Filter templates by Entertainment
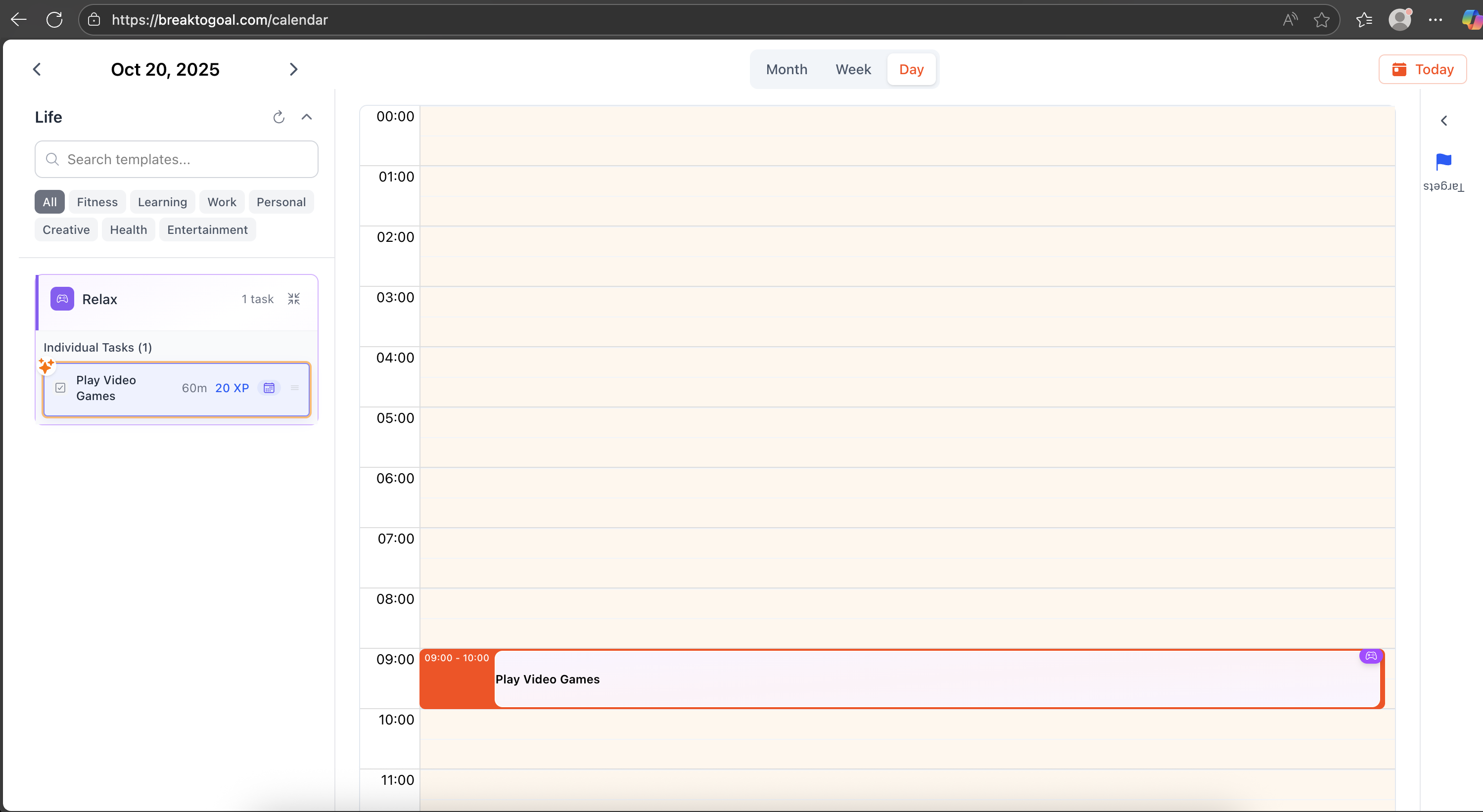1483x812 pixels. [207, 229]
